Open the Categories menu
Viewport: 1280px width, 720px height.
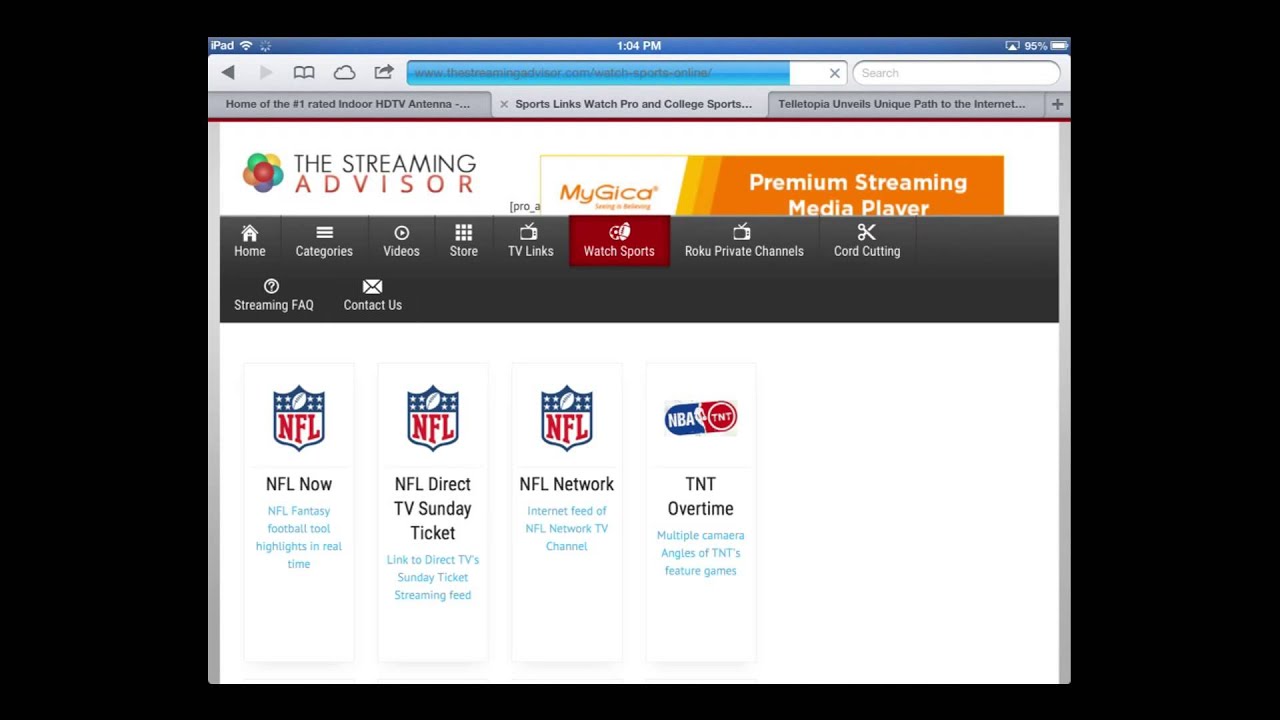pyautogui.click(x=324, y=241)
